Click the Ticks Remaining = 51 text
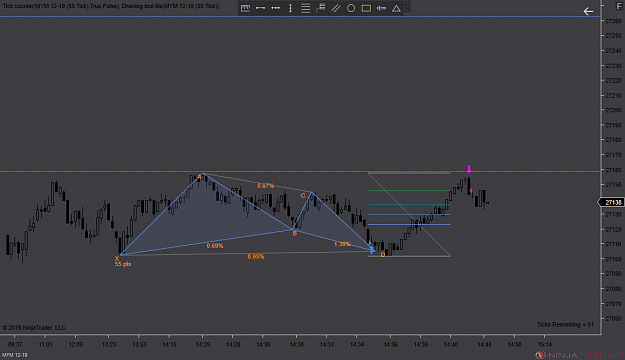Image resolution: width=625 pixels, height=360 pixels. point(565,325)
